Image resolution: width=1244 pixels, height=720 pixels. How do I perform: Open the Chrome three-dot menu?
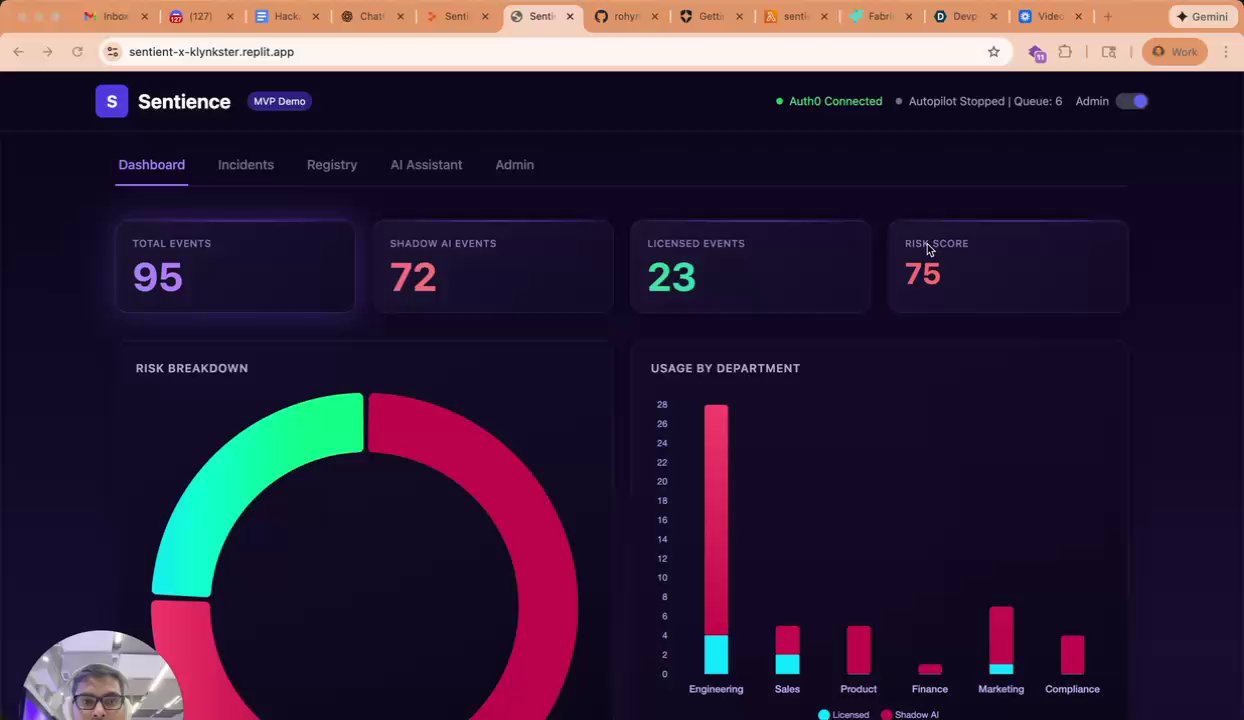1226,52
